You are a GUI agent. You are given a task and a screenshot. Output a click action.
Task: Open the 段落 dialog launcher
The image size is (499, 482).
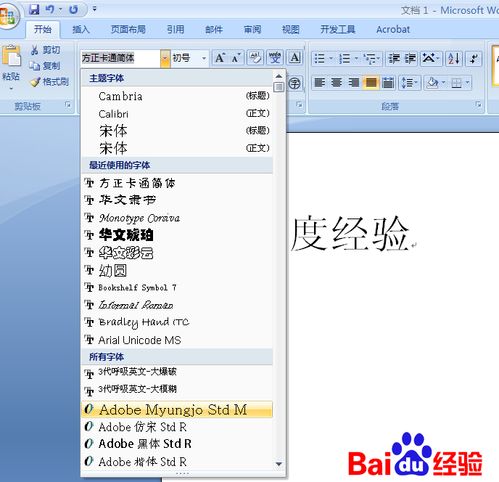pos(478,105)
